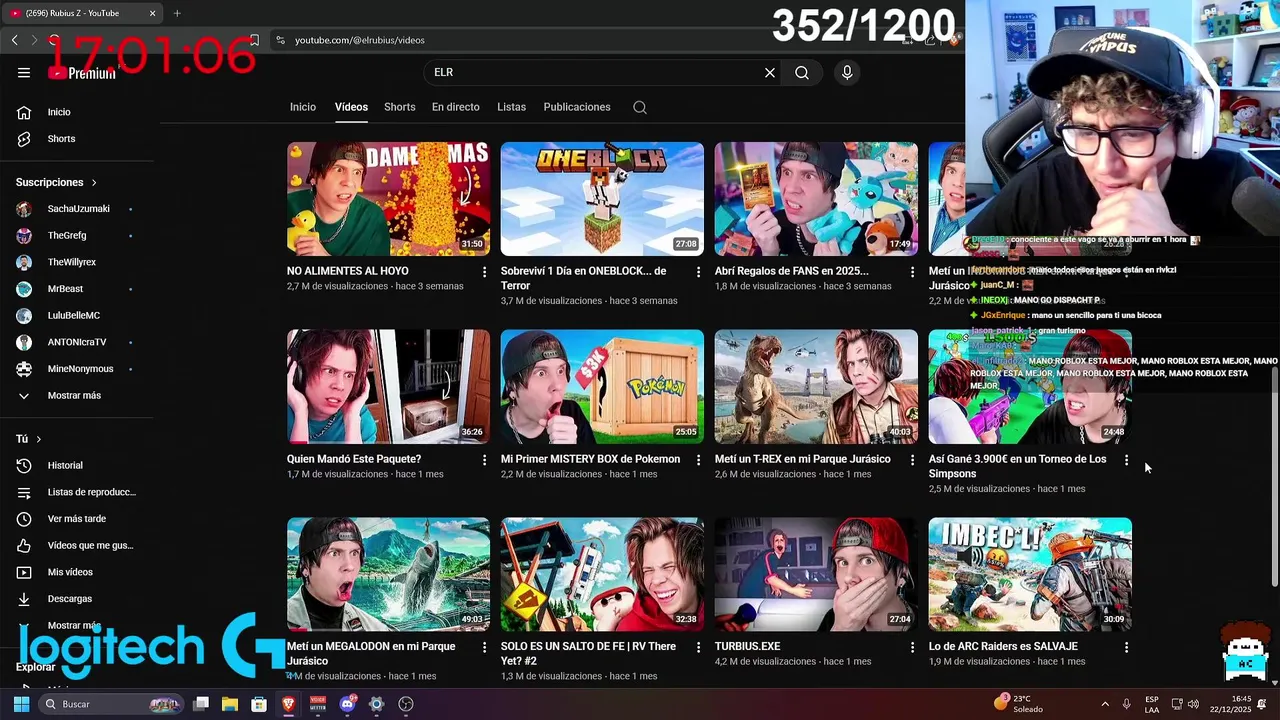The width and height of the screenshot is (1280, 720).
Task: Bookmark this page in the address bar
Action: click(x=254, y=40)
